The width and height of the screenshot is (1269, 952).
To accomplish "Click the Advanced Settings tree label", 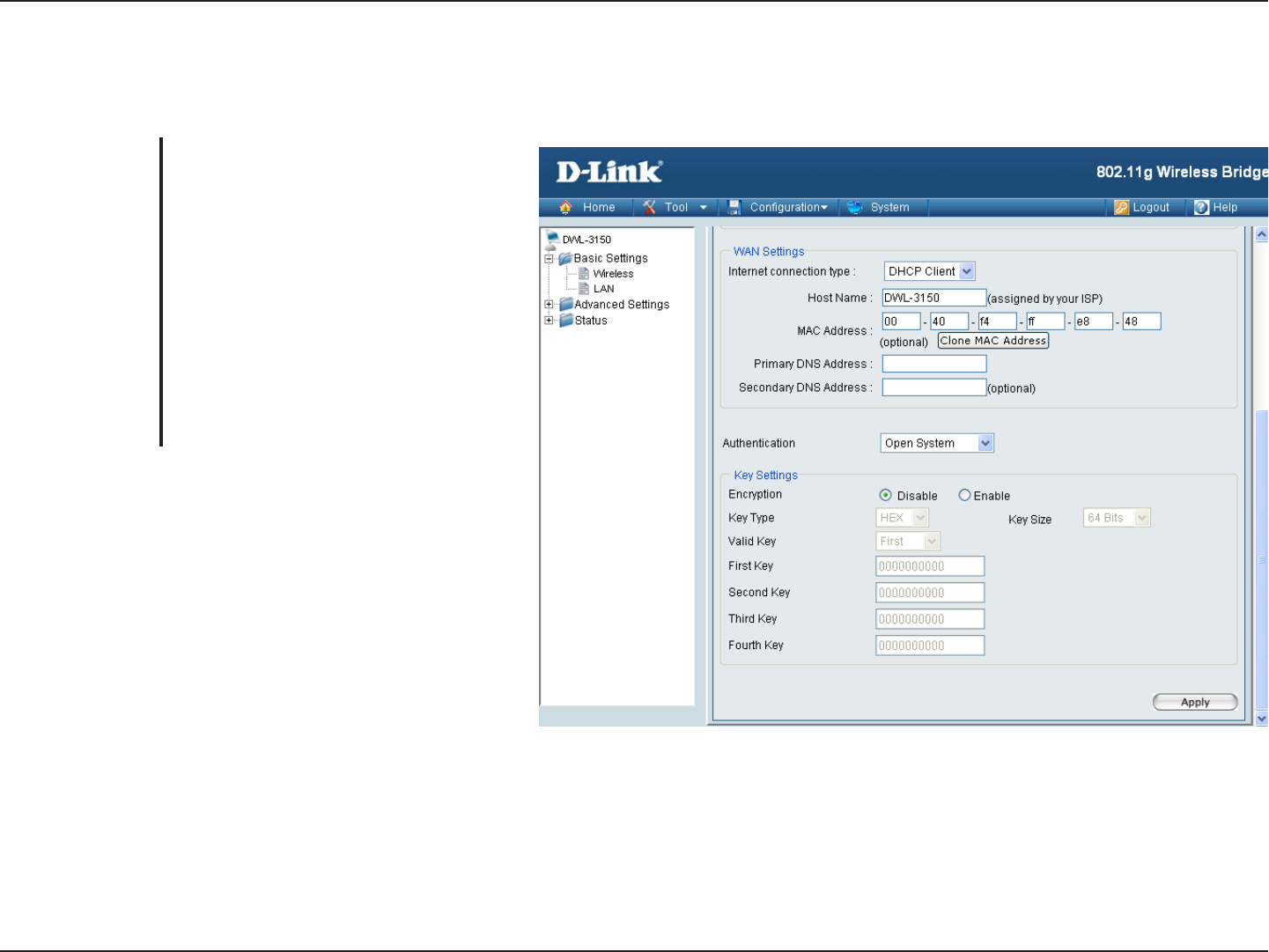I will (622, 305).
